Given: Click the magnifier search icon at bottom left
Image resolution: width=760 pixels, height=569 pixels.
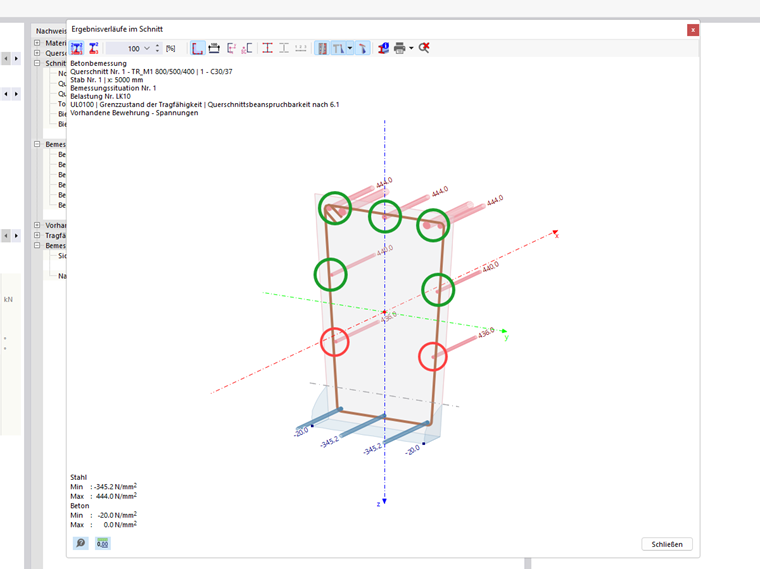Looking at the screenshot, I should coord(80,543).
